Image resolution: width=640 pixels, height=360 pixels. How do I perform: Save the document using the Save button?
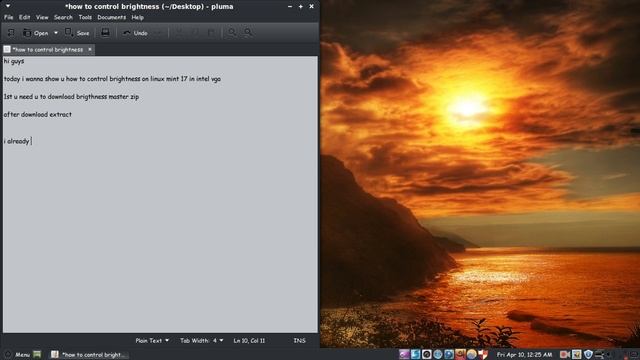(x=78, y=33)
